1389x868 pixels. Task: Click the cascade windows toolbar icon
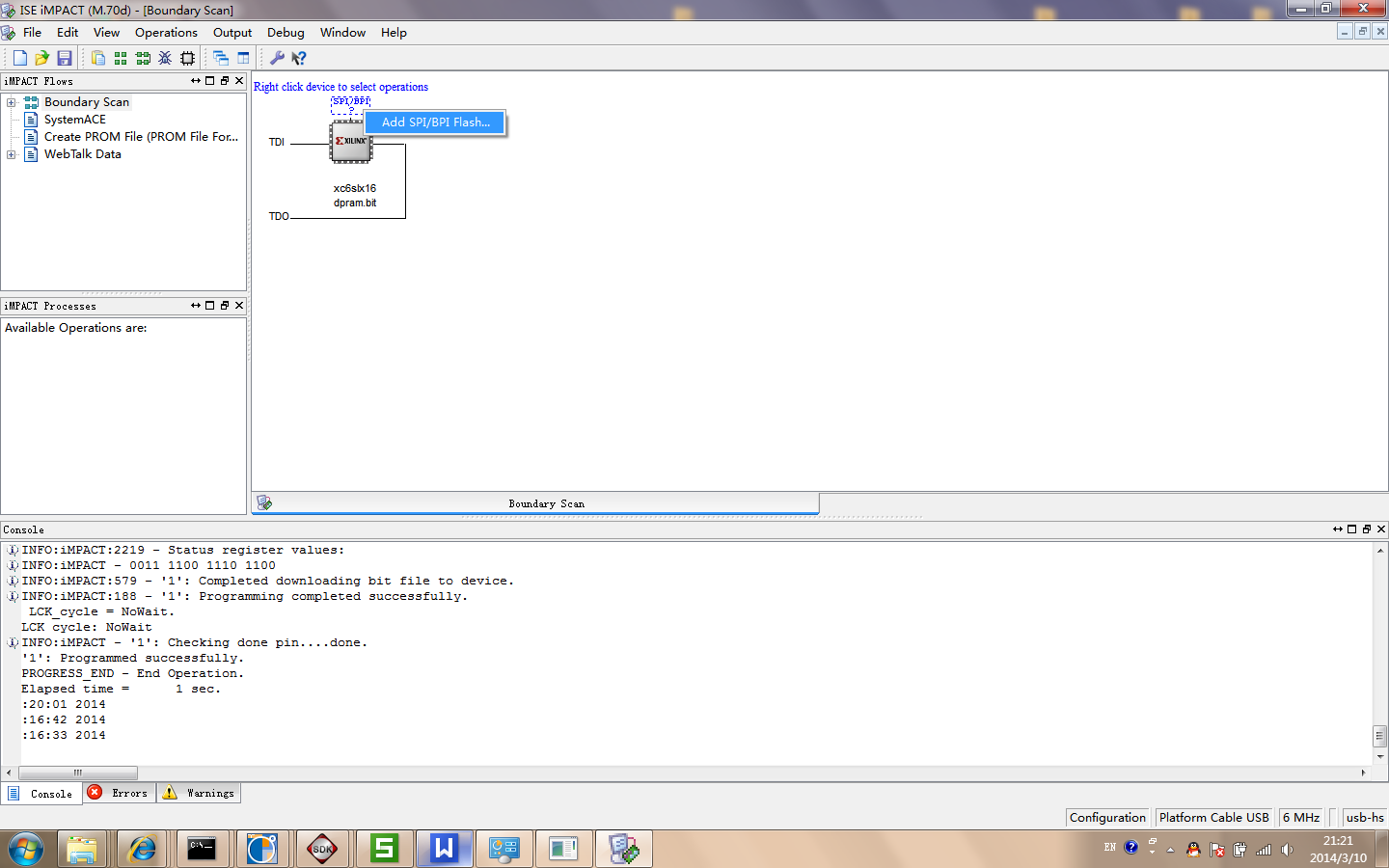click(x=221, y=58)
